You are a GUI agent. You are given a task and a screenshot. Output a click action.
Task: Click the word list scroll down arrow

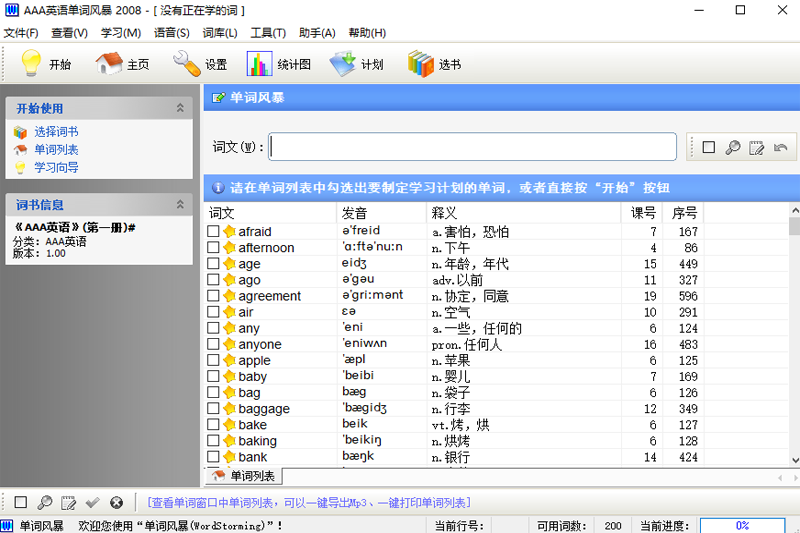(x=795, y=460)
